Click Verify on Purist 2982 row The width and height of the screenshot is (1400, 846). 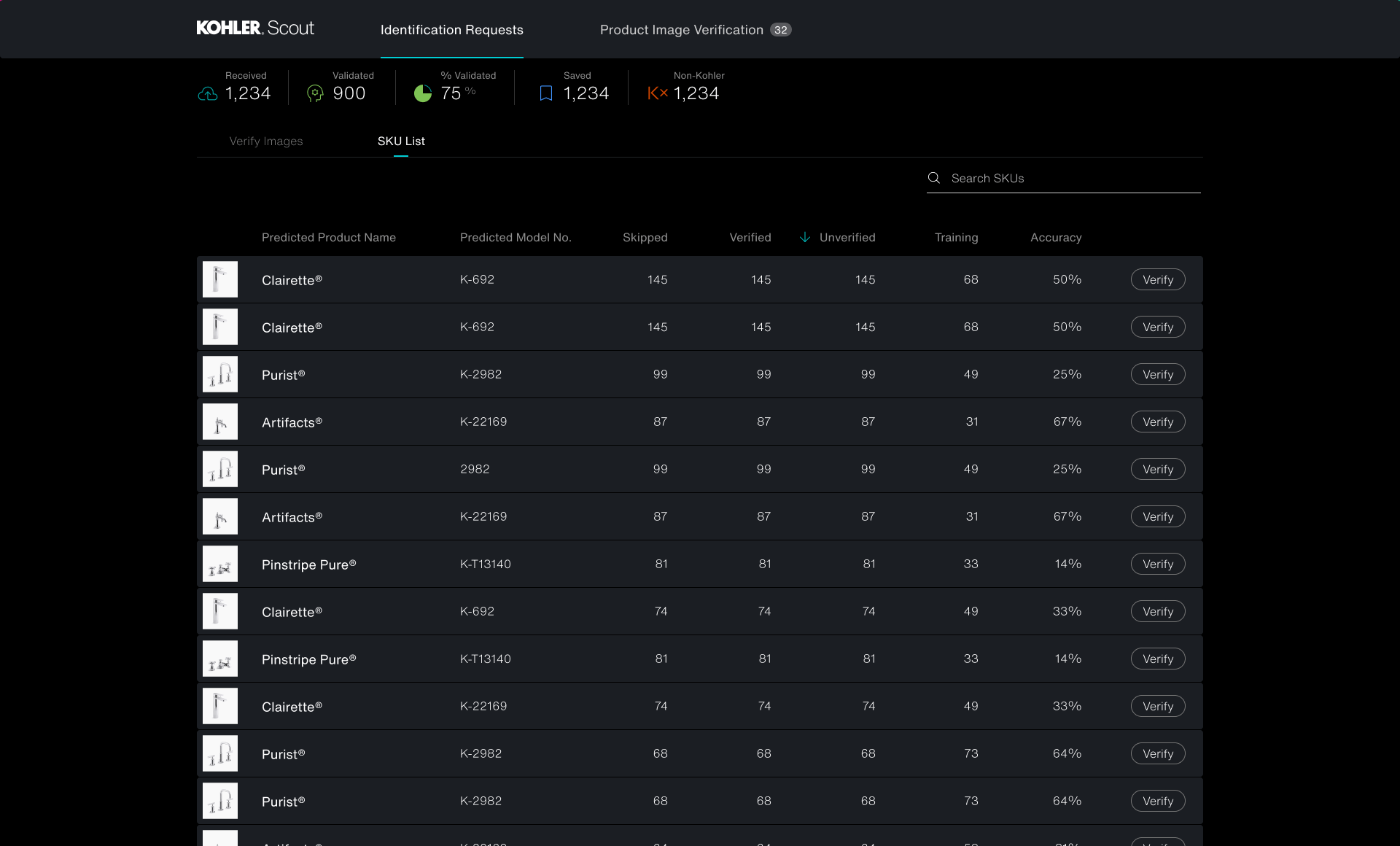pyautogui.click(x=1157, y=470)
